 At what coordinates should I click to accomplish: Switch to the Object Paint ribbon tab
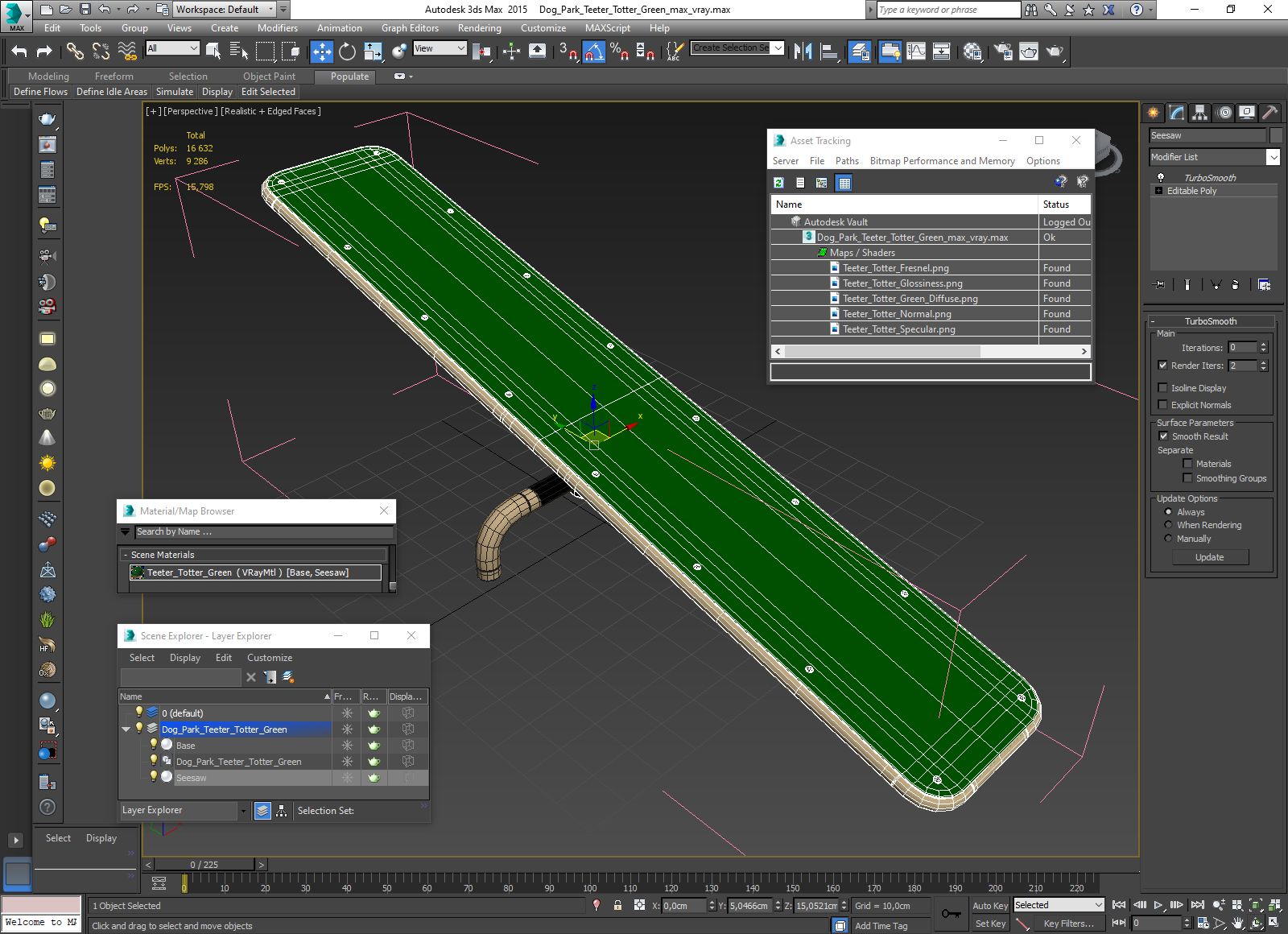tap(269, 76)
